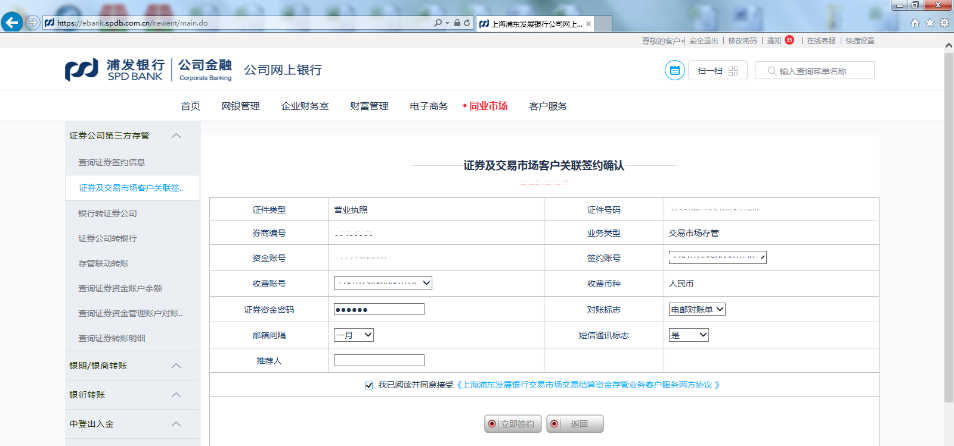Click the browser favorites star icon
Image resolution: width=954 pixels, height=446 pixels.
click(x=928, y=22)
